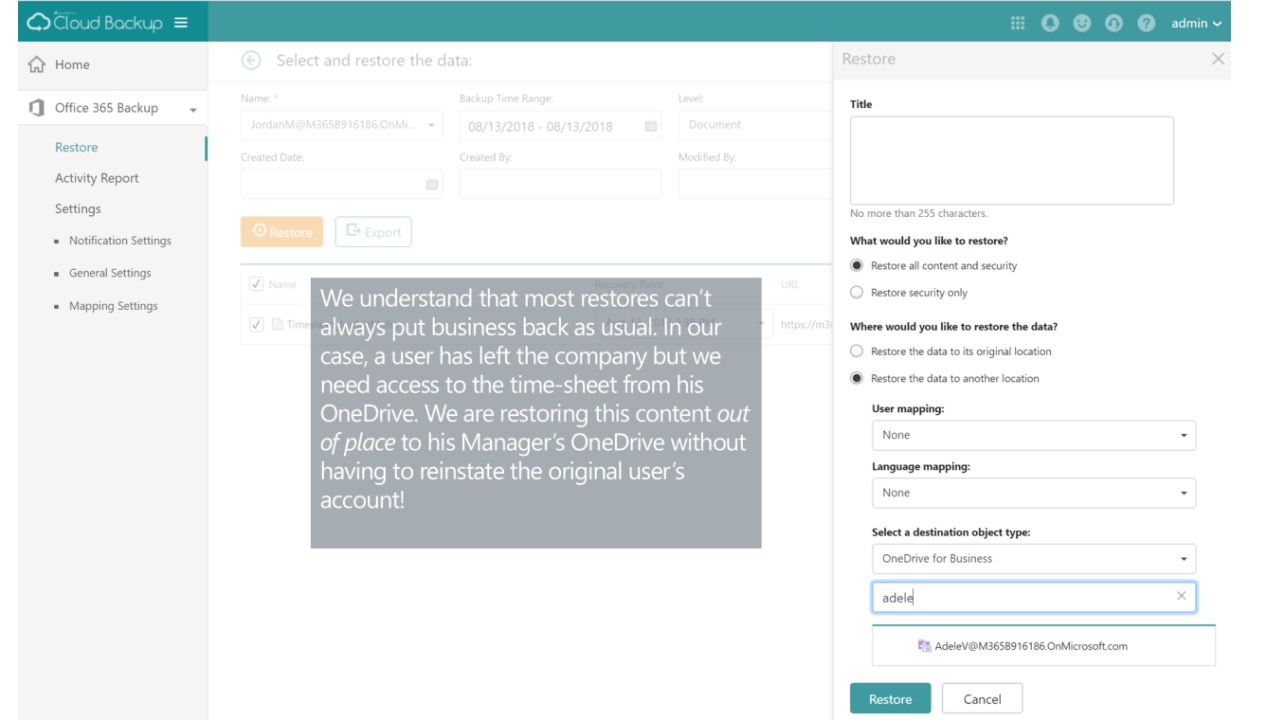Click the Created By input field
The width and height of the screenshot is (1280, 720).
point(560,184)
